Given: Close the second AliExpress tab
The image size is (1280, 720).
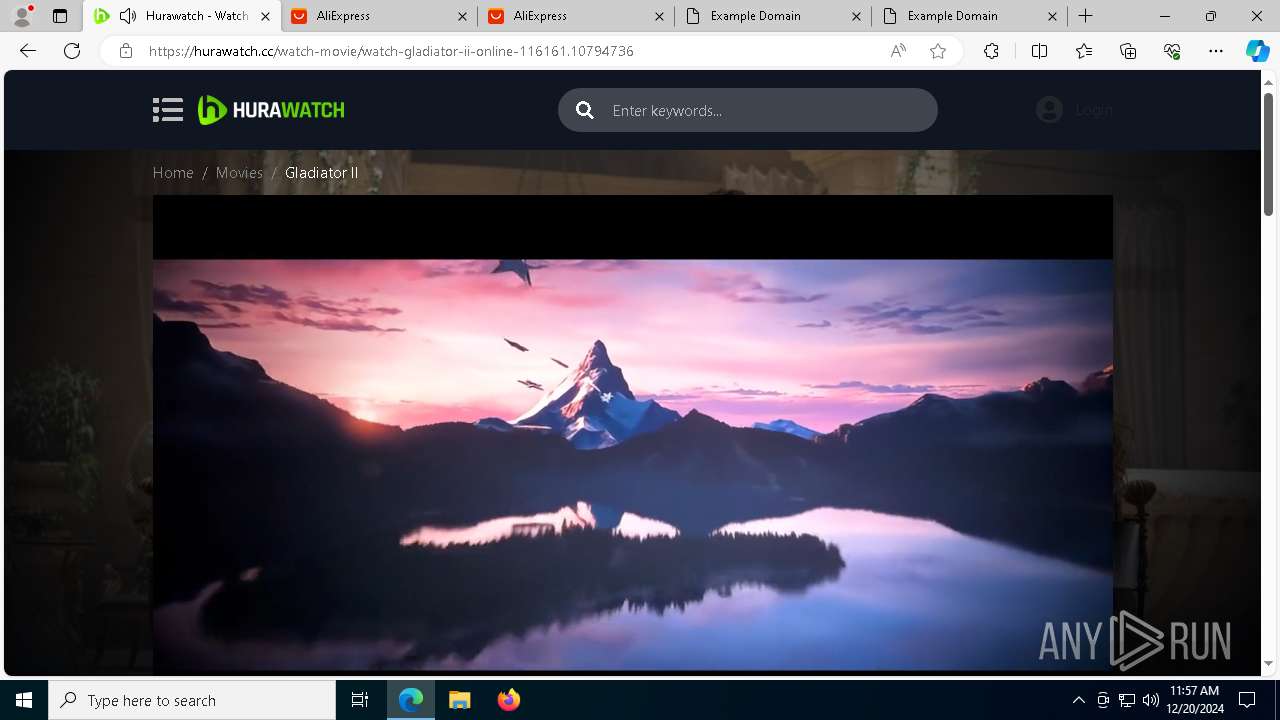Looking at the screenshot, I should (658, 16).
